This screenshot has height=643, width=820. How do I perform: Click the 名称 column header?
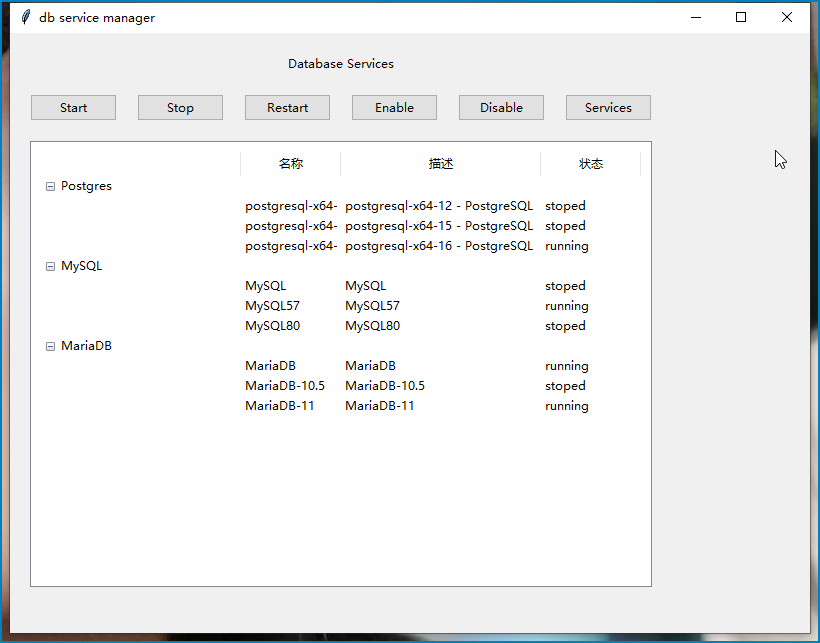[290, 164]
